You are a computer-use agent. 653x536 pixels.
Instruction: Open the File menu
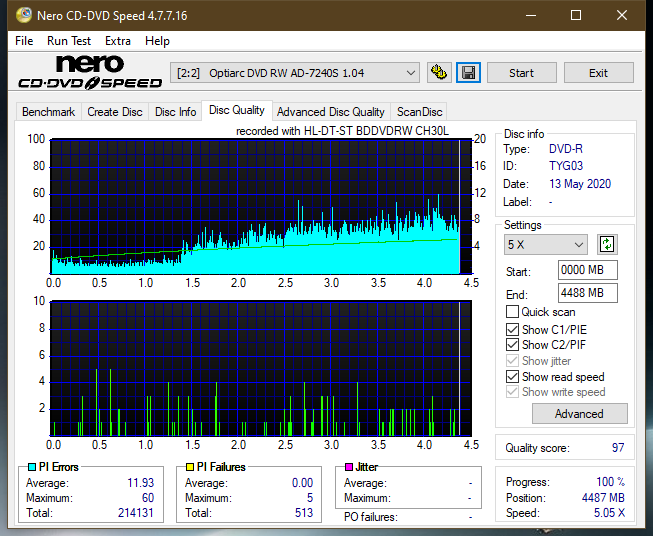click(24, 41)
